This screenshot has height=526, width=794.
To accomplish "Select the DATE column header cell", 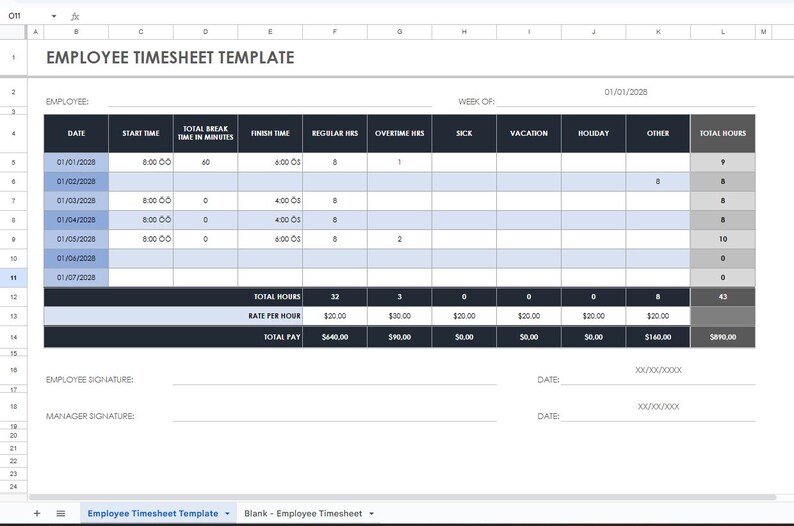I will (76, 134).
